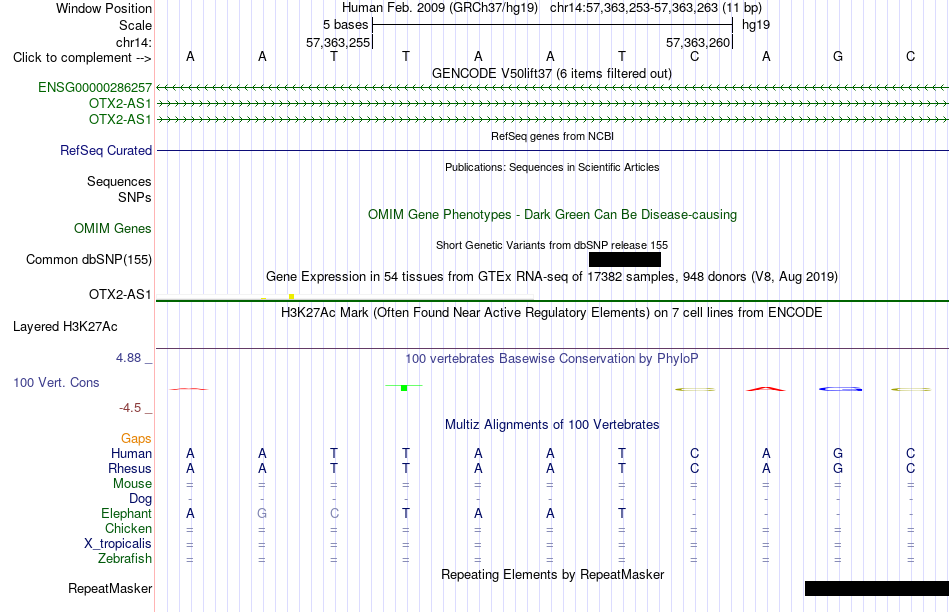Click the H3K27Ac Mark track title

coord(551,313)
